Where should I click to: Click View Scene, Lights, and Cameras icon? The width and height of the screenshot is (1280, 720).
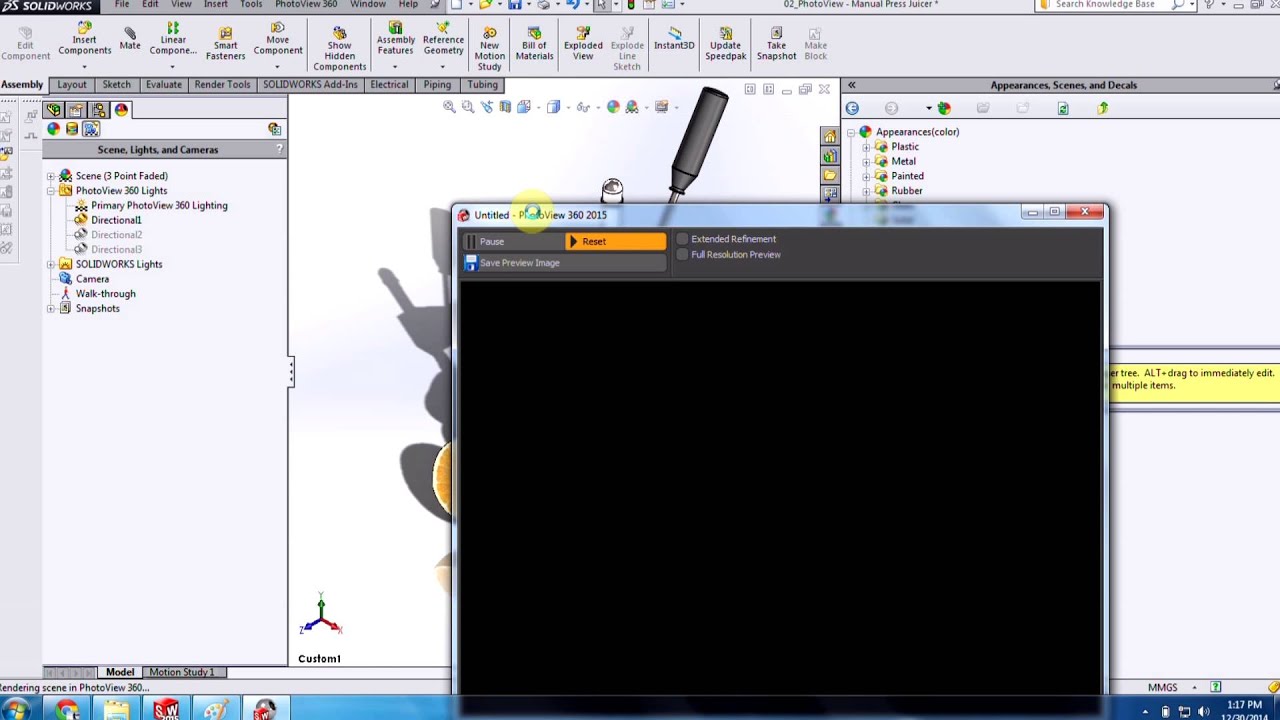pos(91,129)
